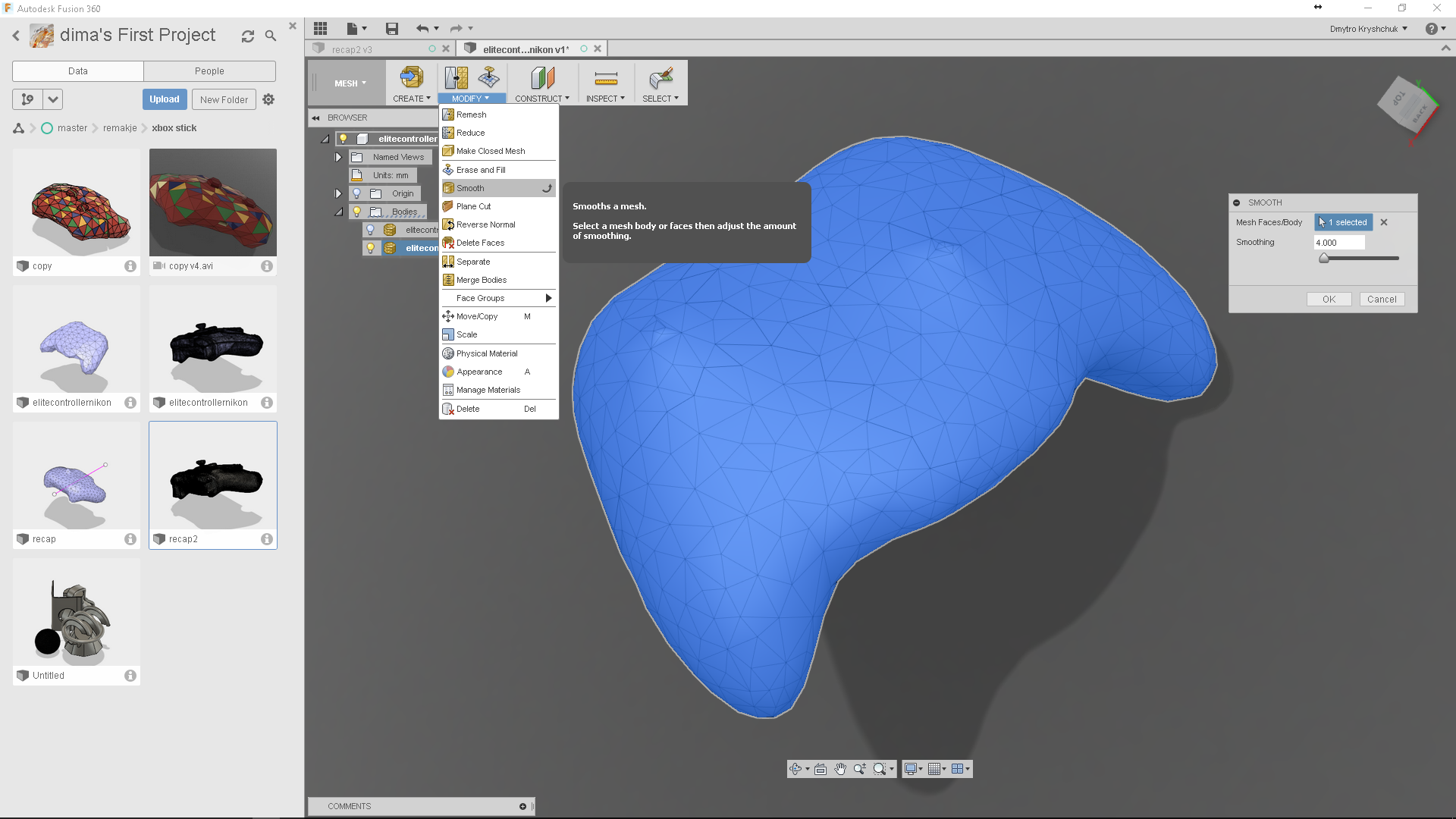Confirm Smooth dialog with OK
This screenshot has width=1456, height=819.
click(1329, 300)
